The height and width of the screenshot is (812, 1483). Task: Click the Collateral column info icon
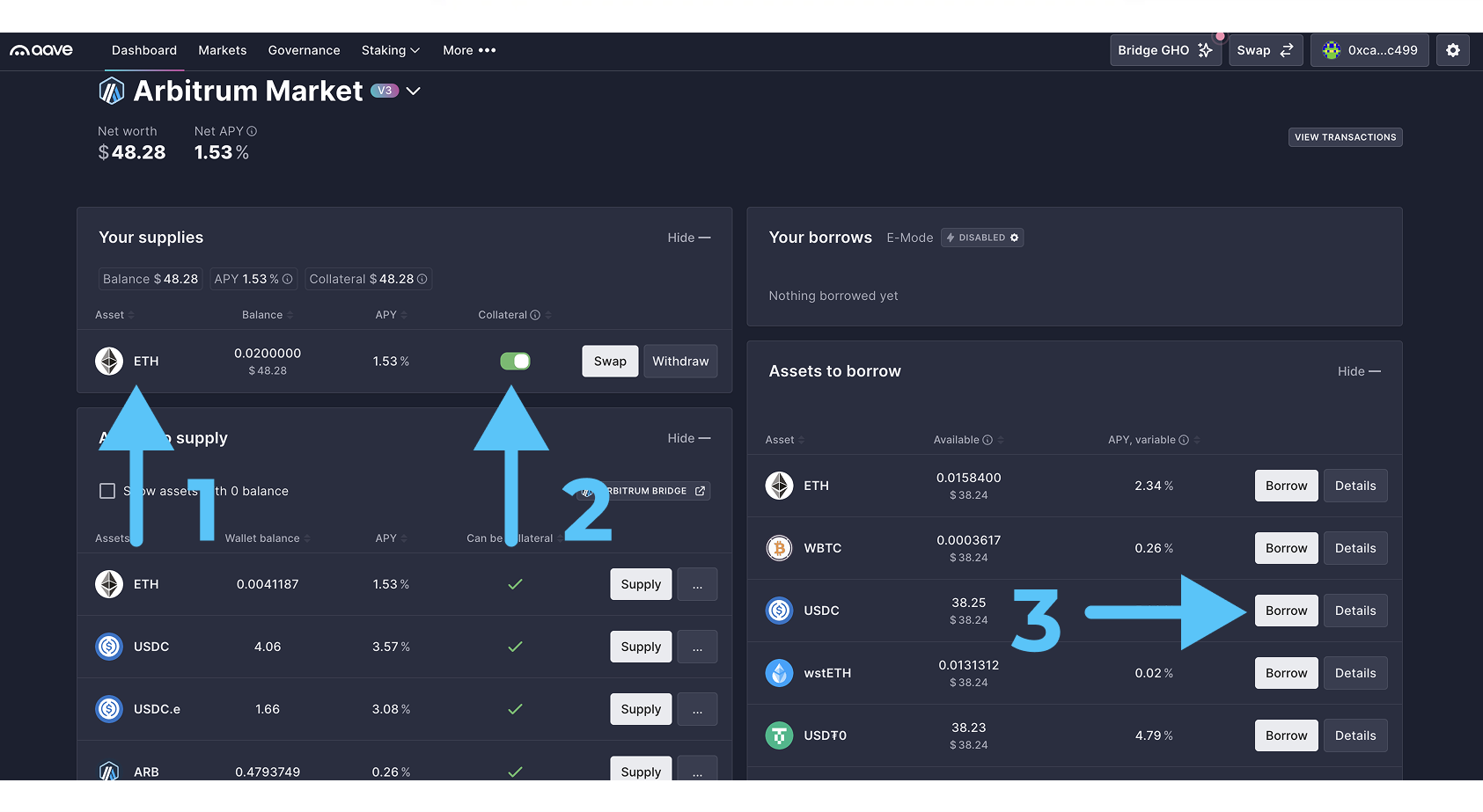point(534,315)
